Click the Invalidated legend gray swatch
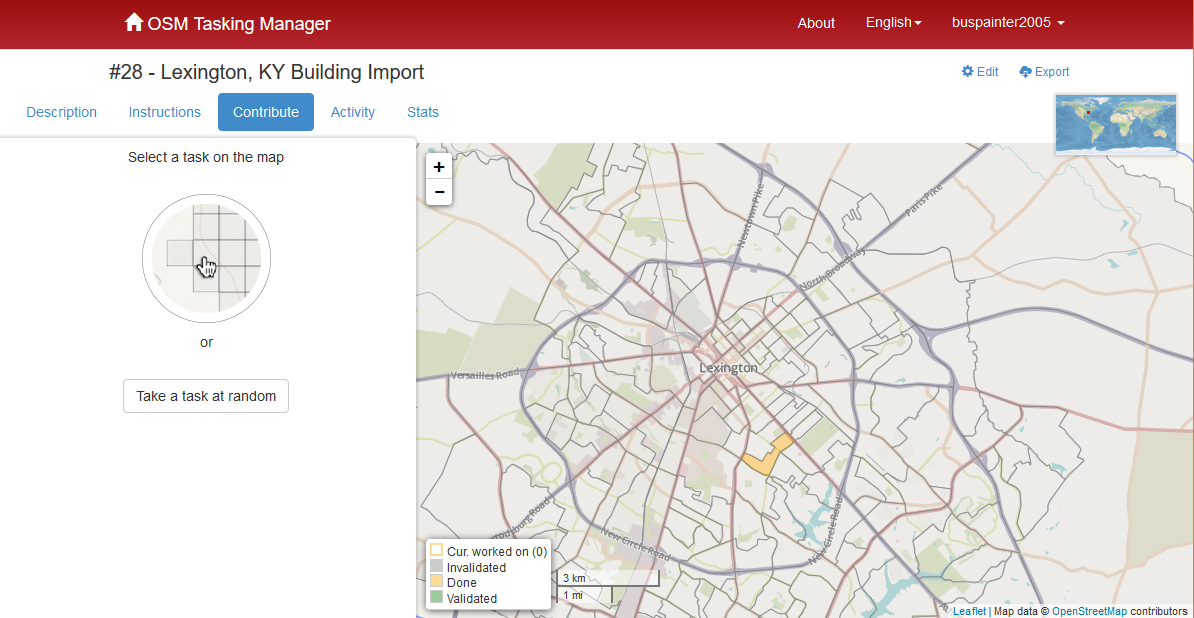 (x=436, y=566)
